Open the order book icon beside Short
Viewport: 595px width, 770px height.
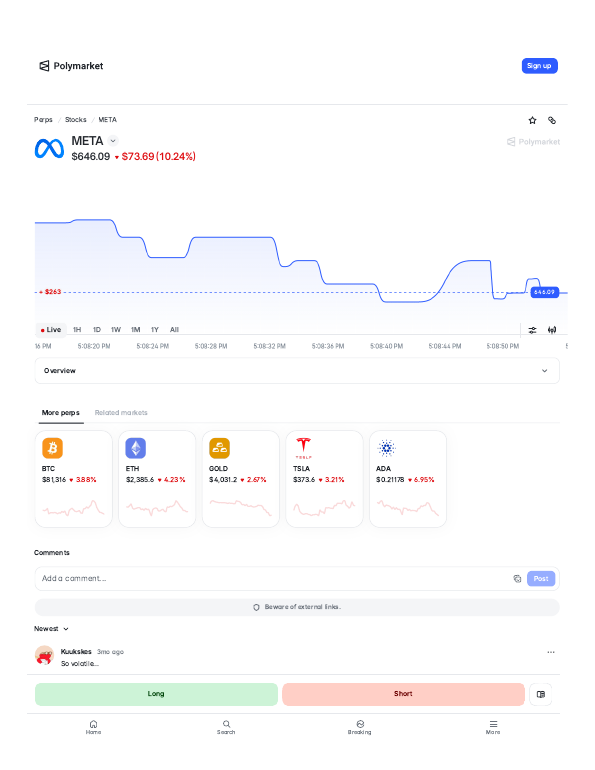tap(541, 694)
